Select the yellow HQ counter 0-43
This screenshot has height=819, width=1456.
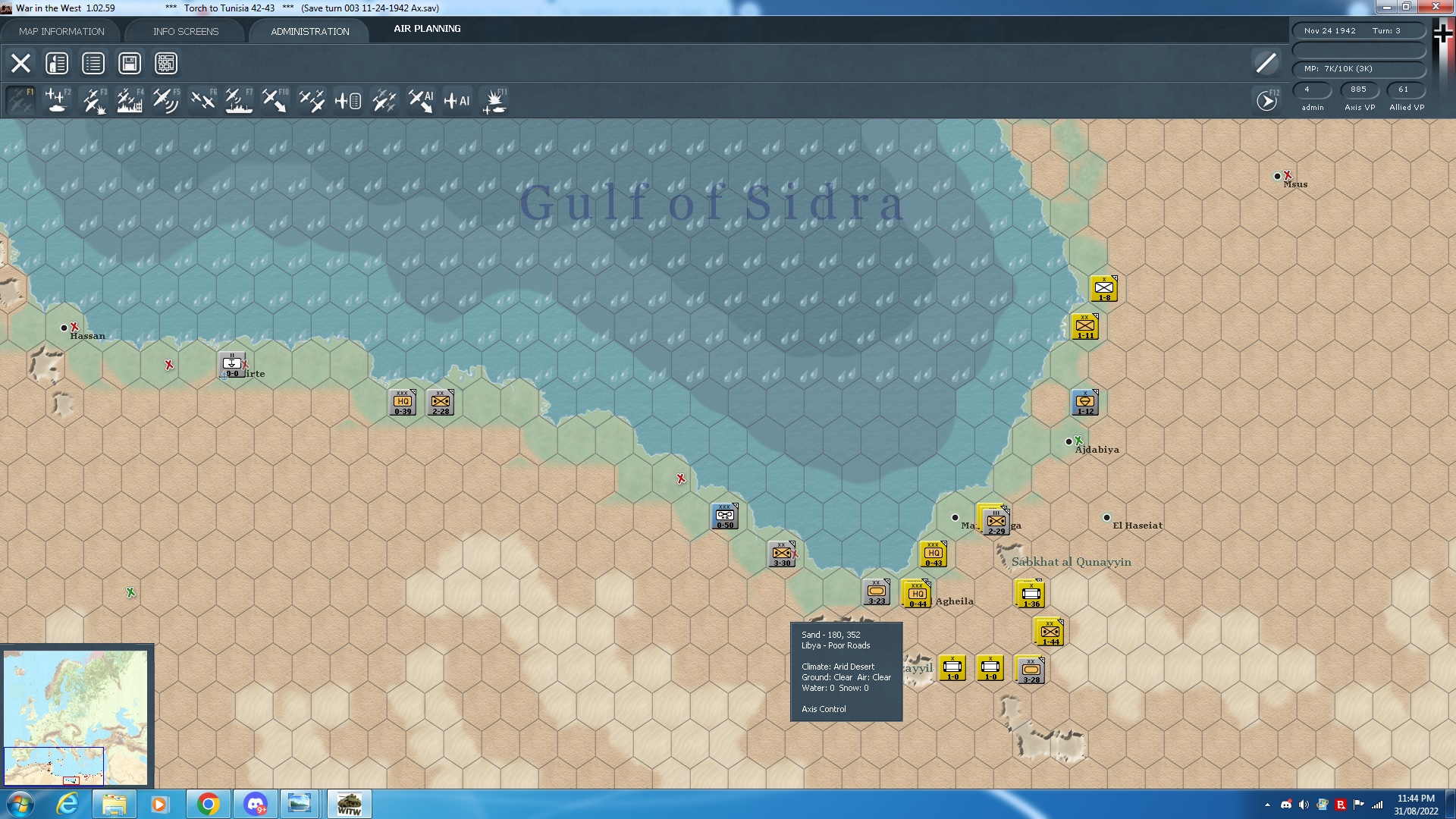pyautogui.click(x=934, y=554)
